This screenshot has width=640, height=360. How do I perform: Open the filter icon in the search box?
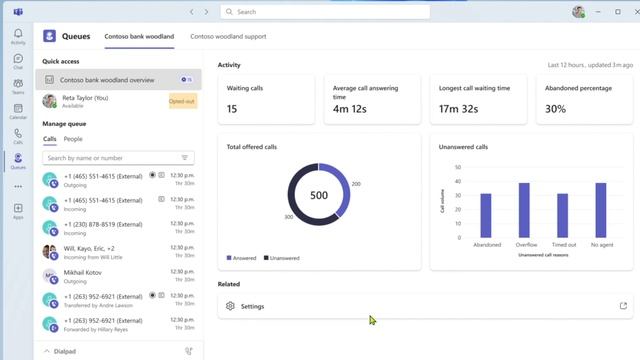click(184, 158)
